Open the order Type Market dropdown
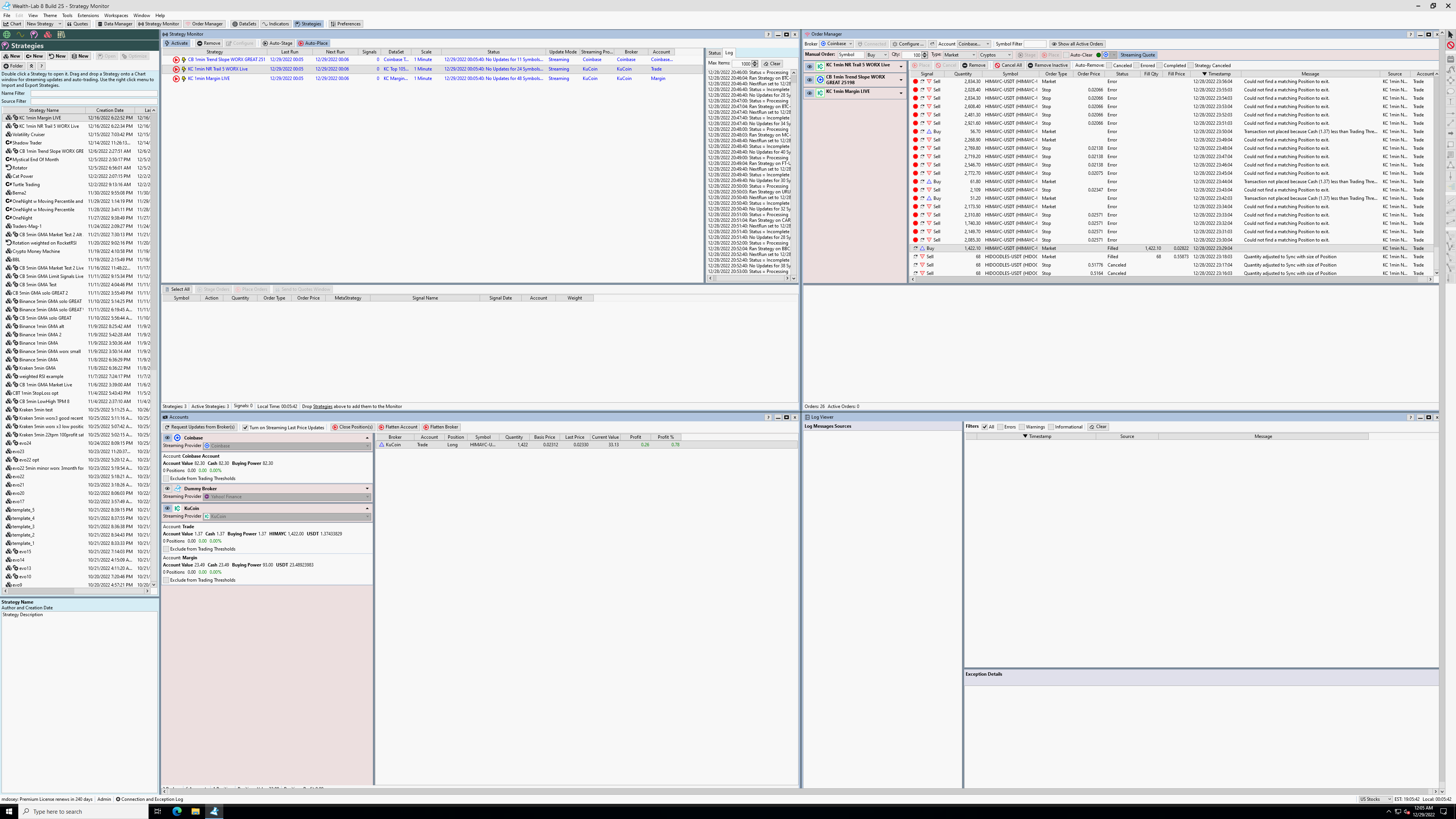Screen dimensions: 1456x819 tap(960, 55)
